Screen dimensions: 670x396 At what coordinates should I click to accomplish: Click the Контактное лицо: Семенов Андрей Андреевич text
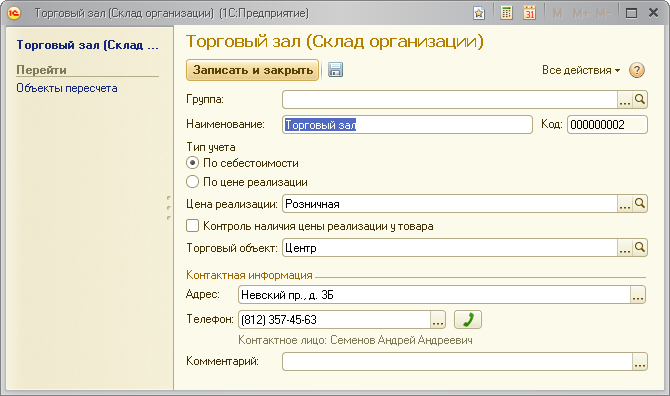coord(355,340)
